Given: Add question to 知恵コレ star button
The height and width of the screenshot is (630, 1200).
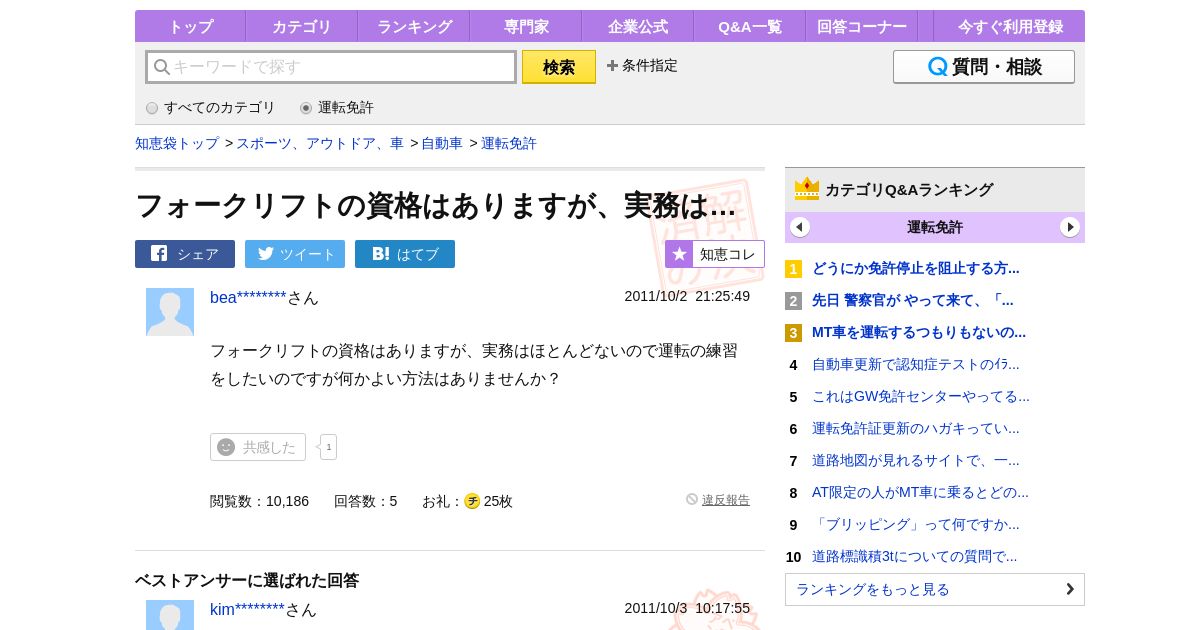Looking at the screenshot, I should click(x=715, y=254).
